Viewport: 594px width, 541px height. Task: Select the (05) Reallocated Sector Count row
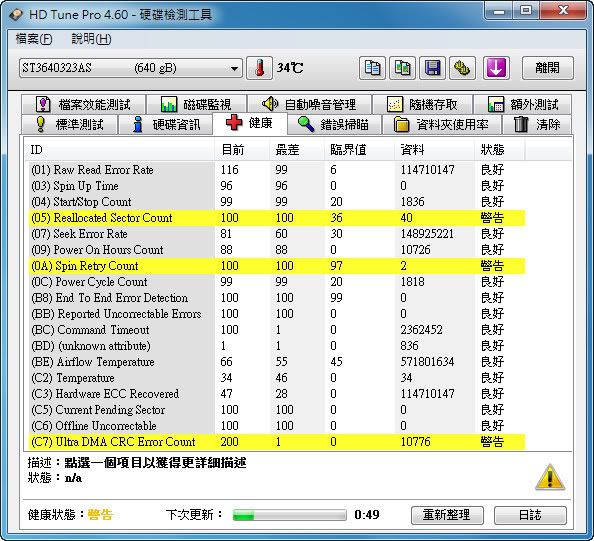pyautogui.click(x=277, y=218)
